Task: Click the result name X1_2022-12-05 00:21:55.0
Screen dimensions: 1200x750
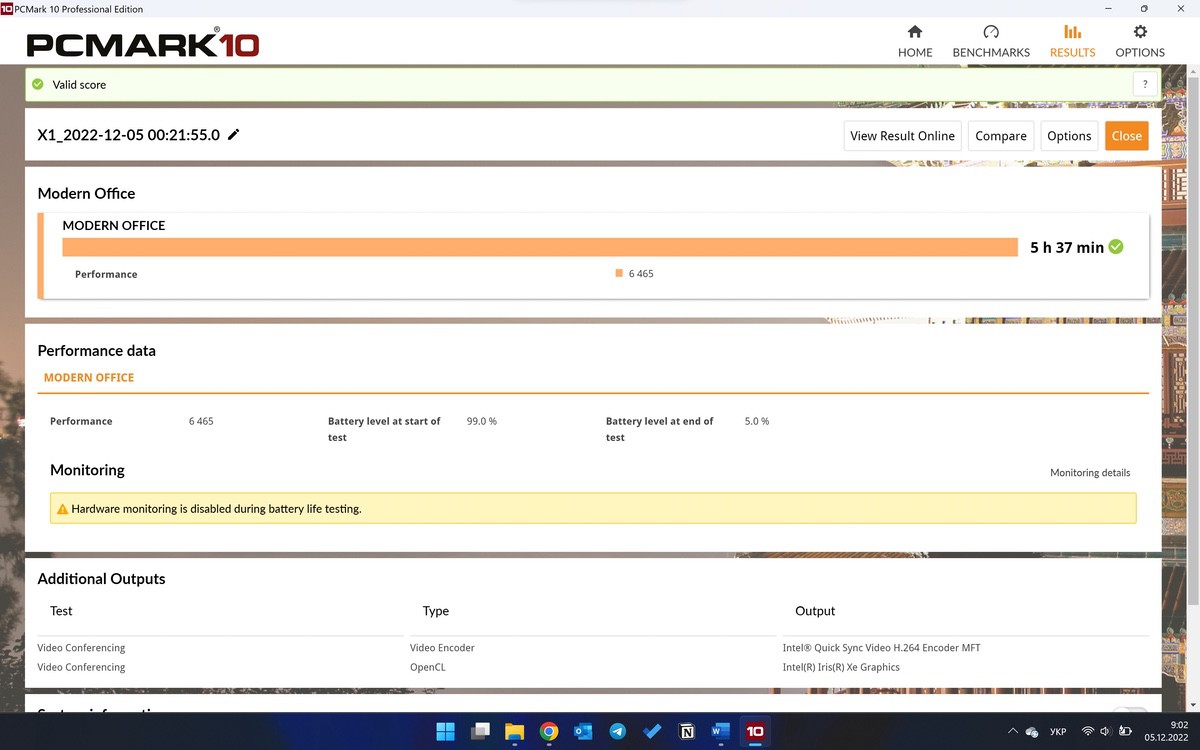Action: tap(128, 134)
